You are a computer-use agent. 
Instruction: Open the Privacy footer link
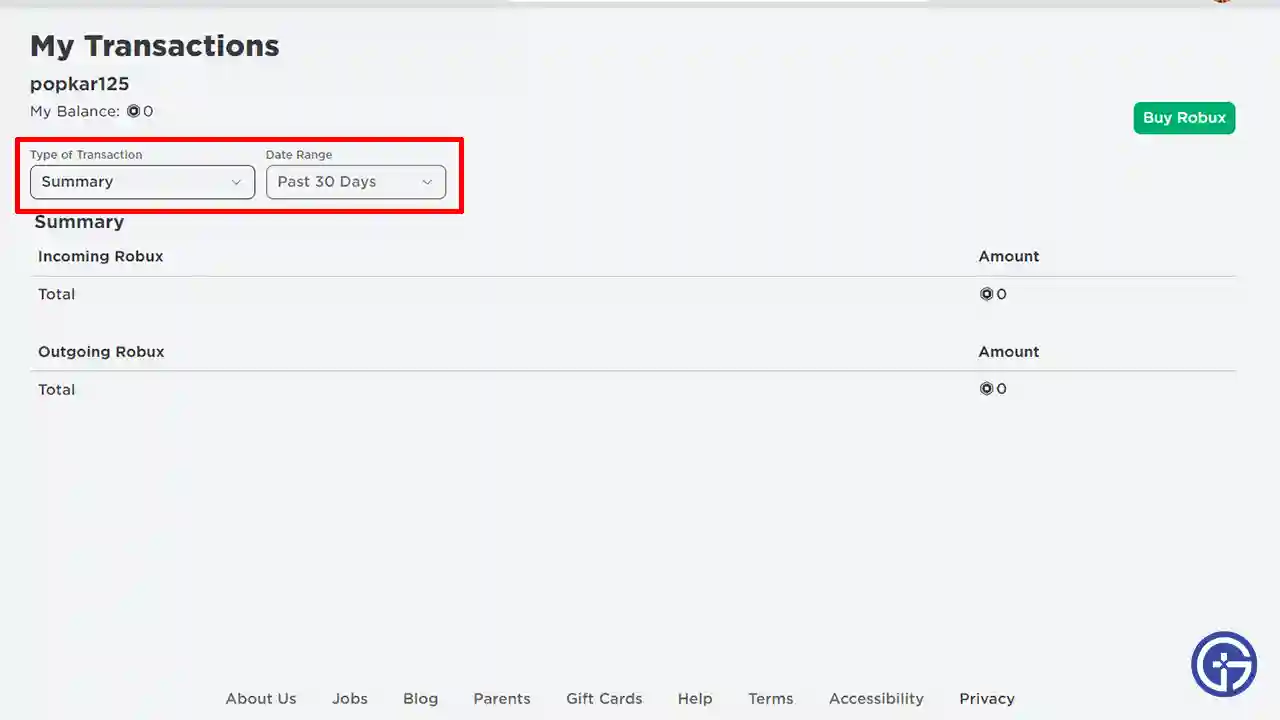coord(986,699)
